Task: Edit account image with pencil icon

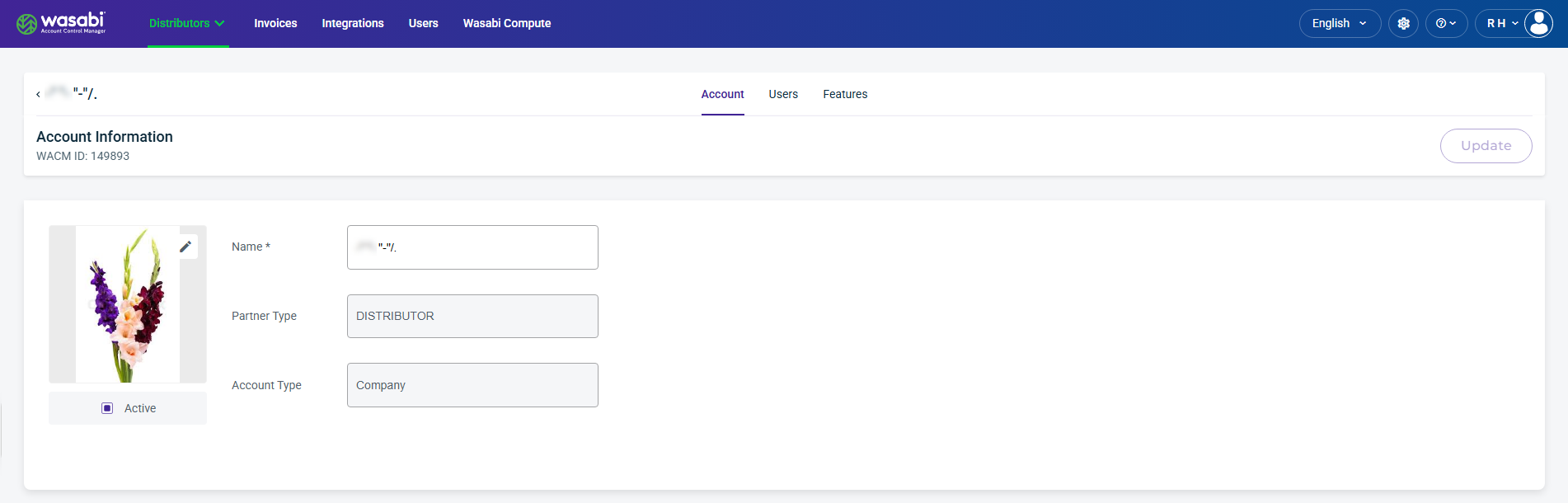Action: pos(185,247)
